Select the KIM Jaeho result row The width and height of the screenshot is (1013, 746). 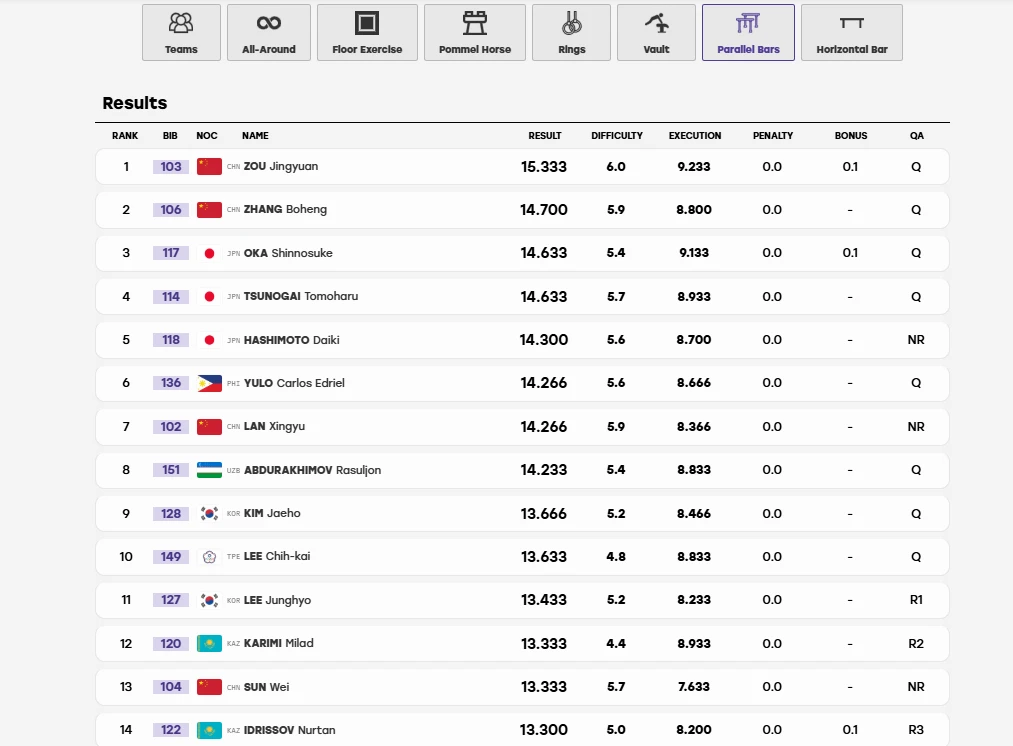click(x=522, y=513)
